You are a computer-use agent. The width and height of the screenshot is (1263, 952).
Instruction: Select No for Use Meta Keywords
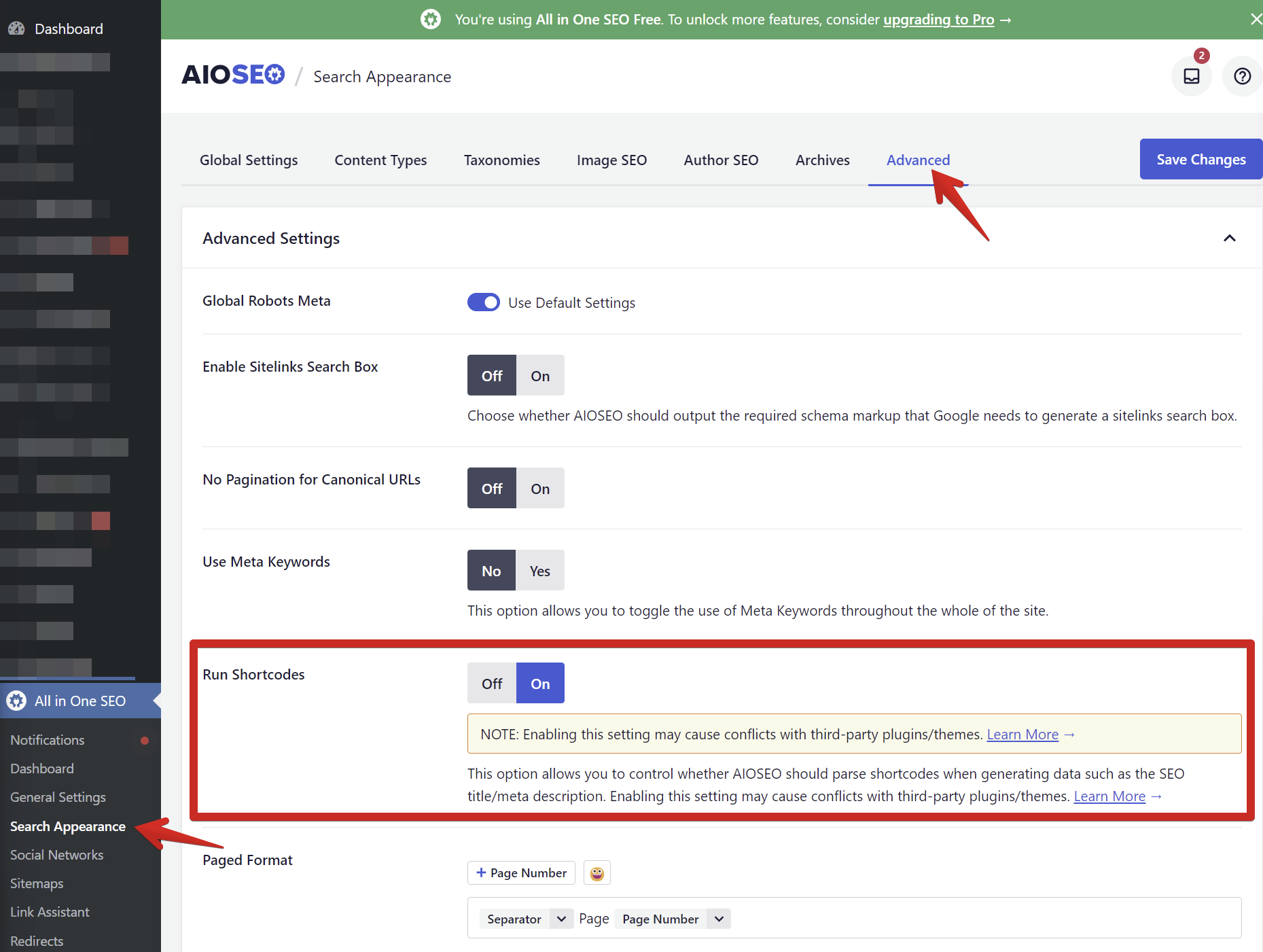(x=491, y=570)
